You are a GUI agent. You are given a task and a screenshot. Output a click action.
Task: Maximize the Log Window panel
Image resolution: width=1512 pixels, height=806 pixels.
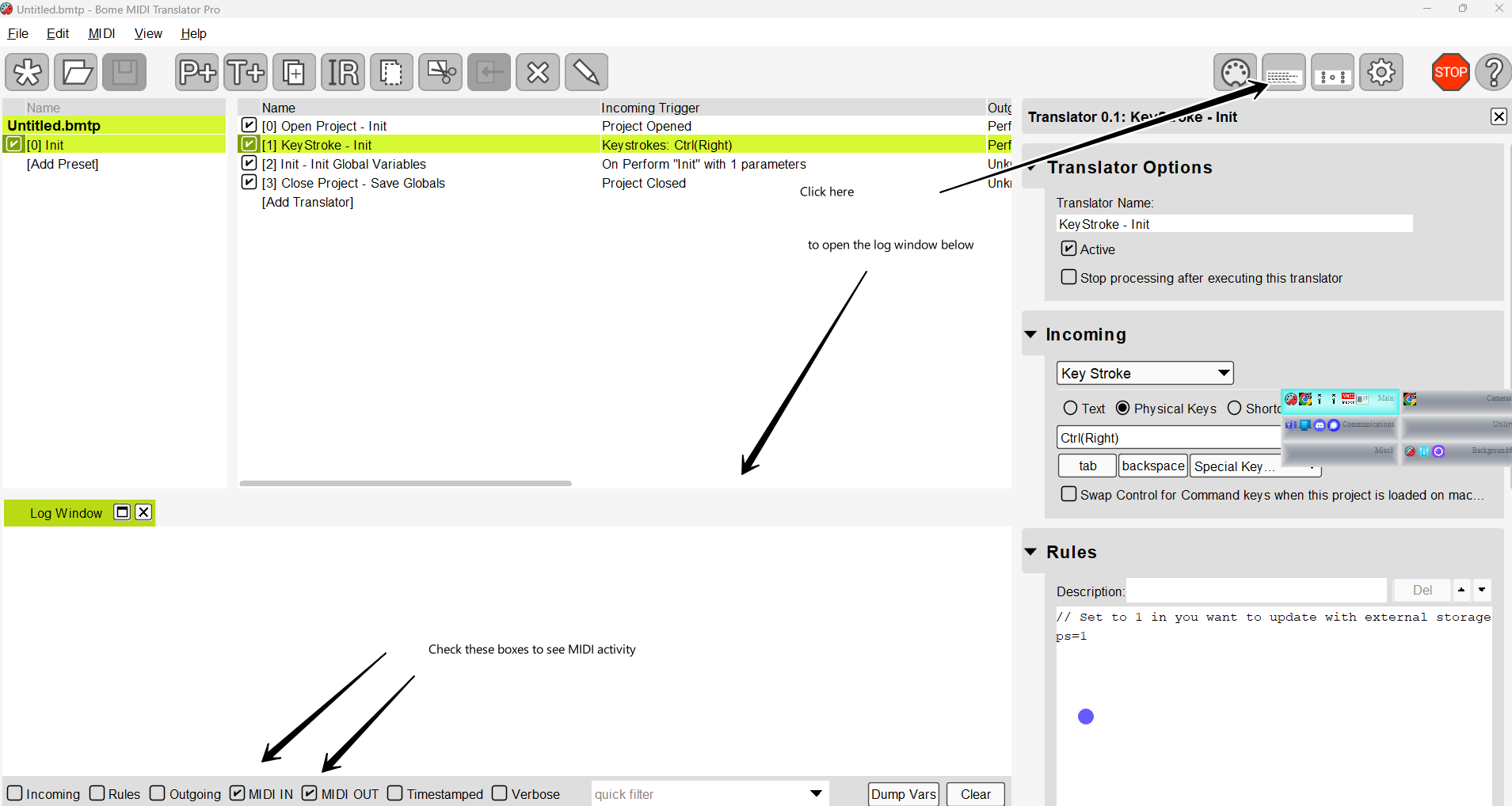[122, 512]
